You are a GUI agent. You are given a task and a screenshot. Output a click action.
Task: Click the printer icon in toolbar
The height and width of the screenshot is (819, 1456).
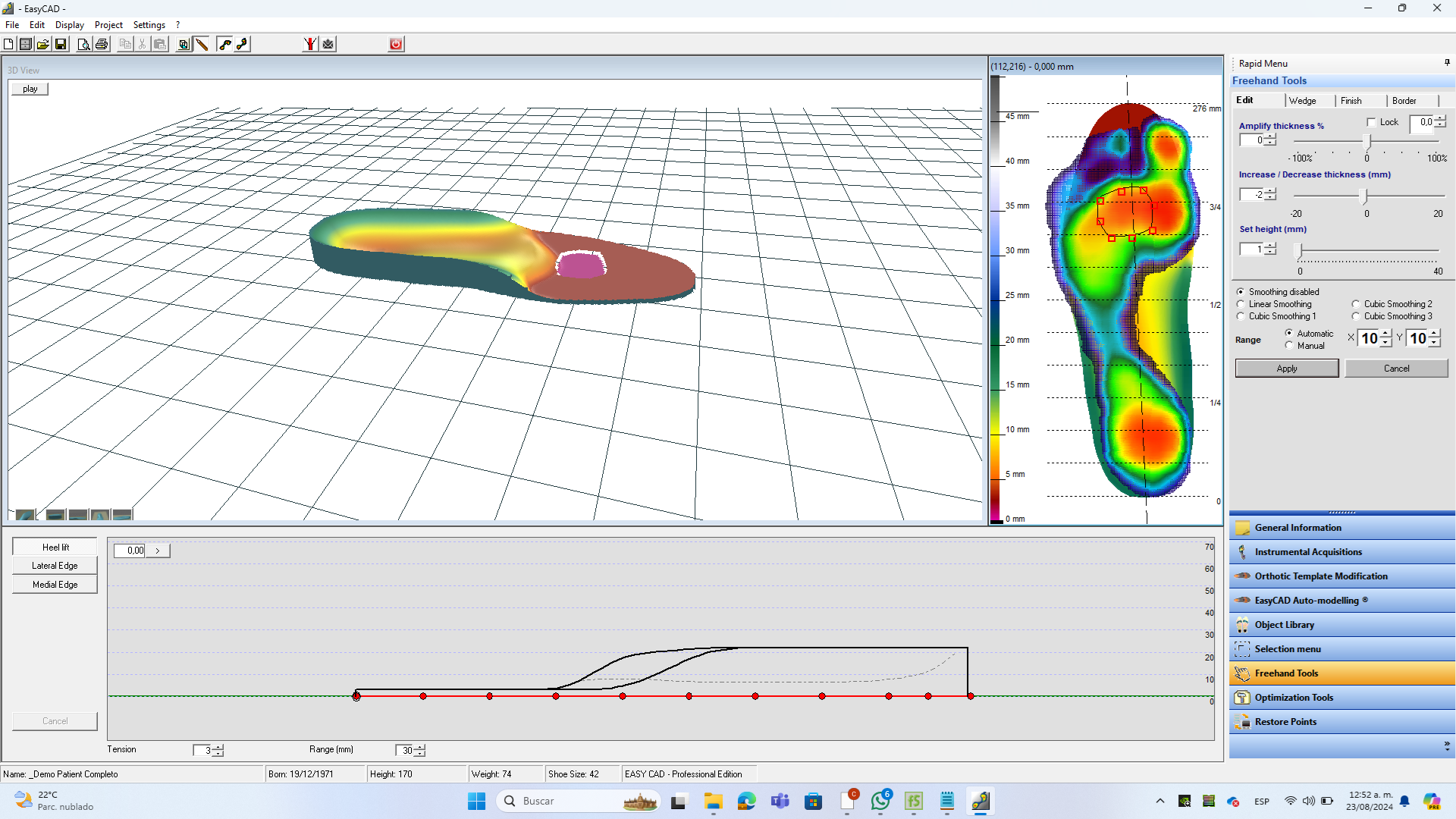point(101,44)
